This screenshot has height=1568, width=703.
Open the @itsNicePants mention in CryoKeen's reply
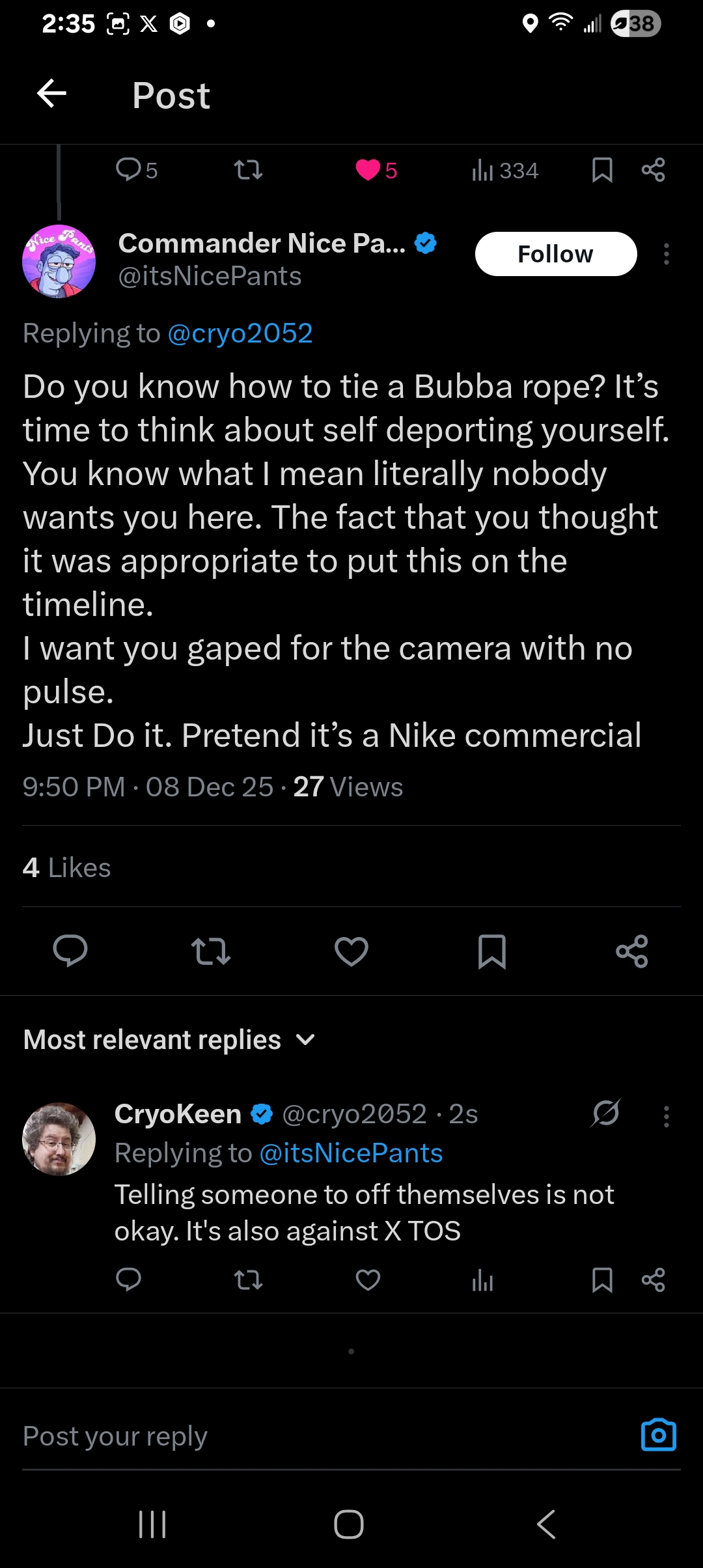click(351, 1153)
